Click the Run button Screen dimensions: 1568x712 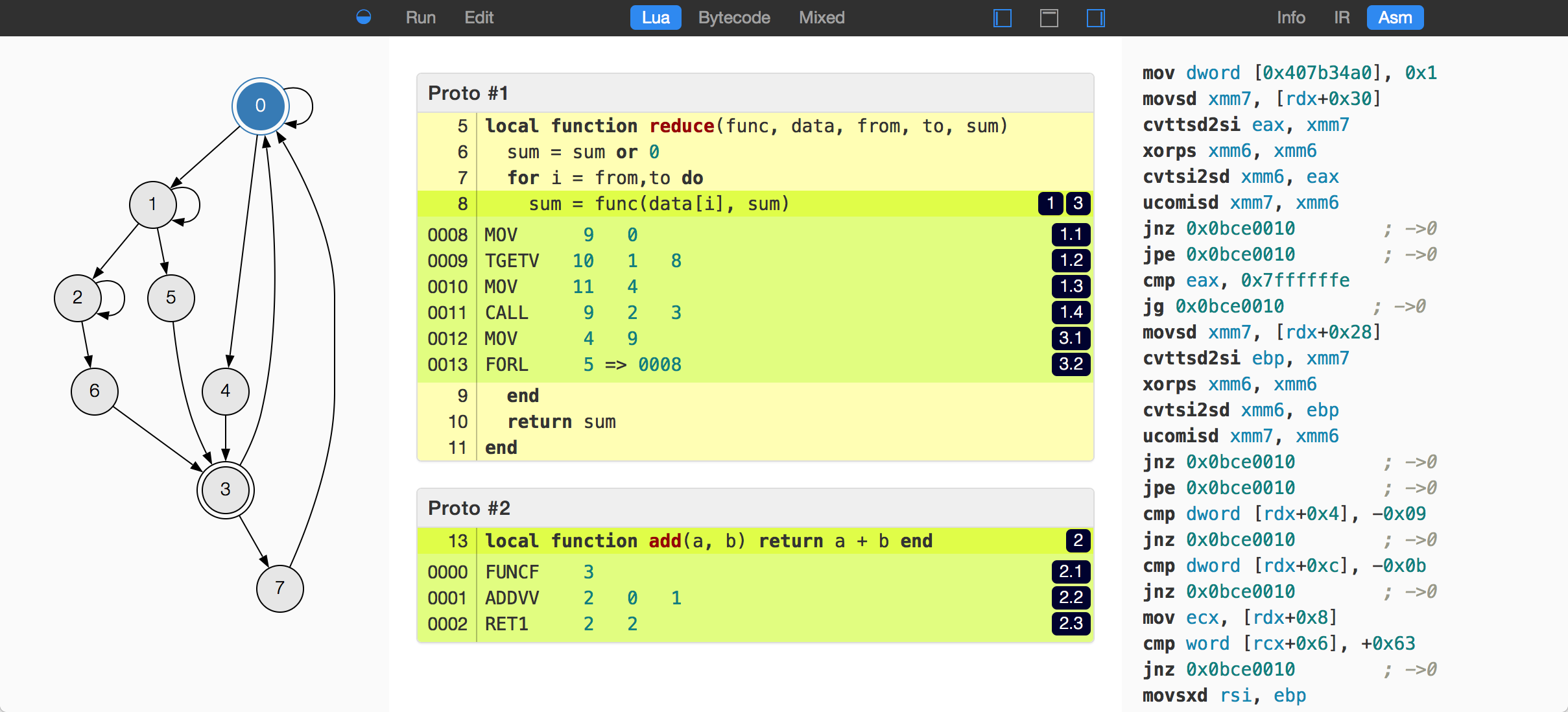pyautogui.click(x=420, y=18)
